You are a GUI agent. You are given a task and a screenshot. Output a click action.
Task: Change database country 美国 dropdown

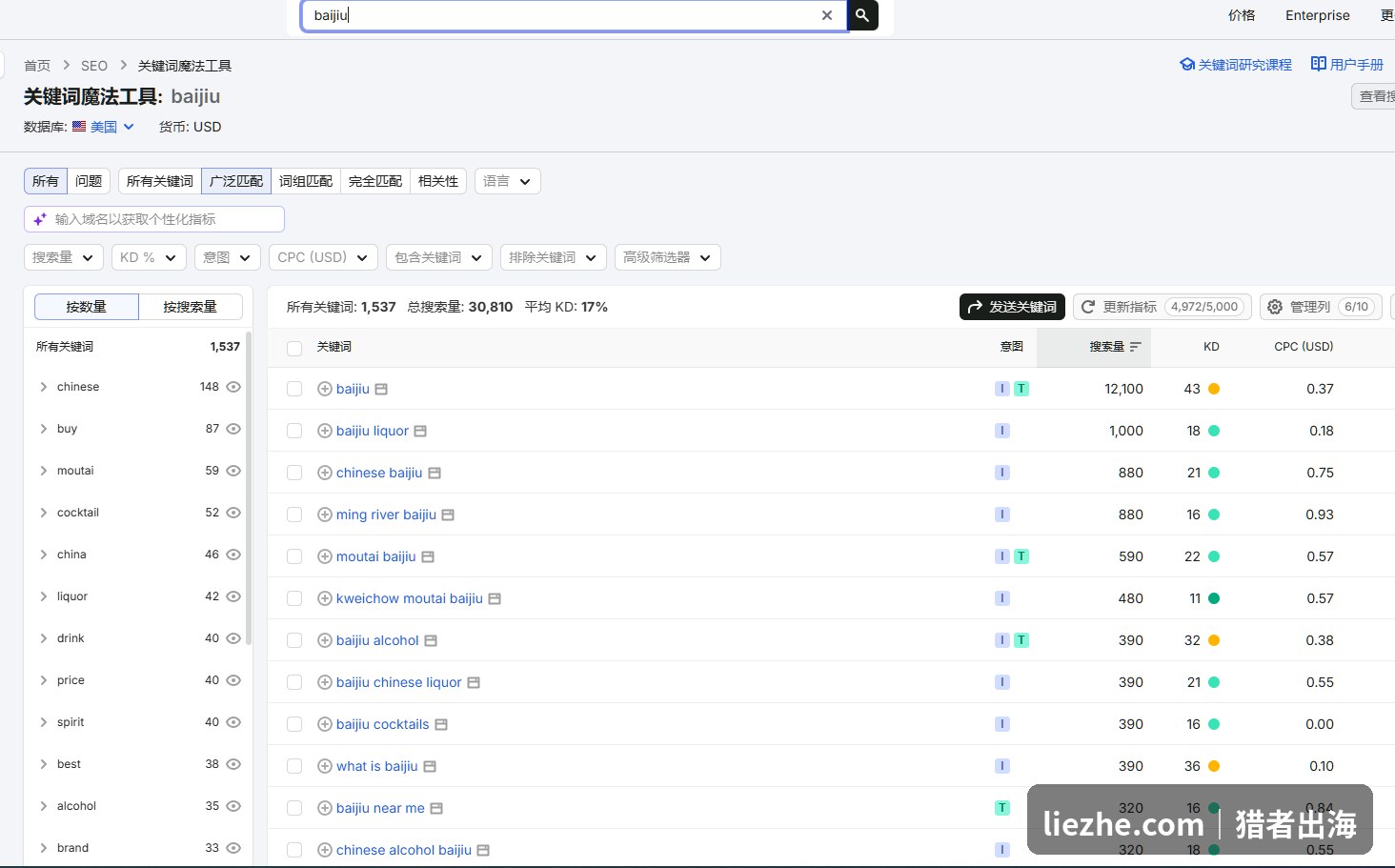point(103,127)
